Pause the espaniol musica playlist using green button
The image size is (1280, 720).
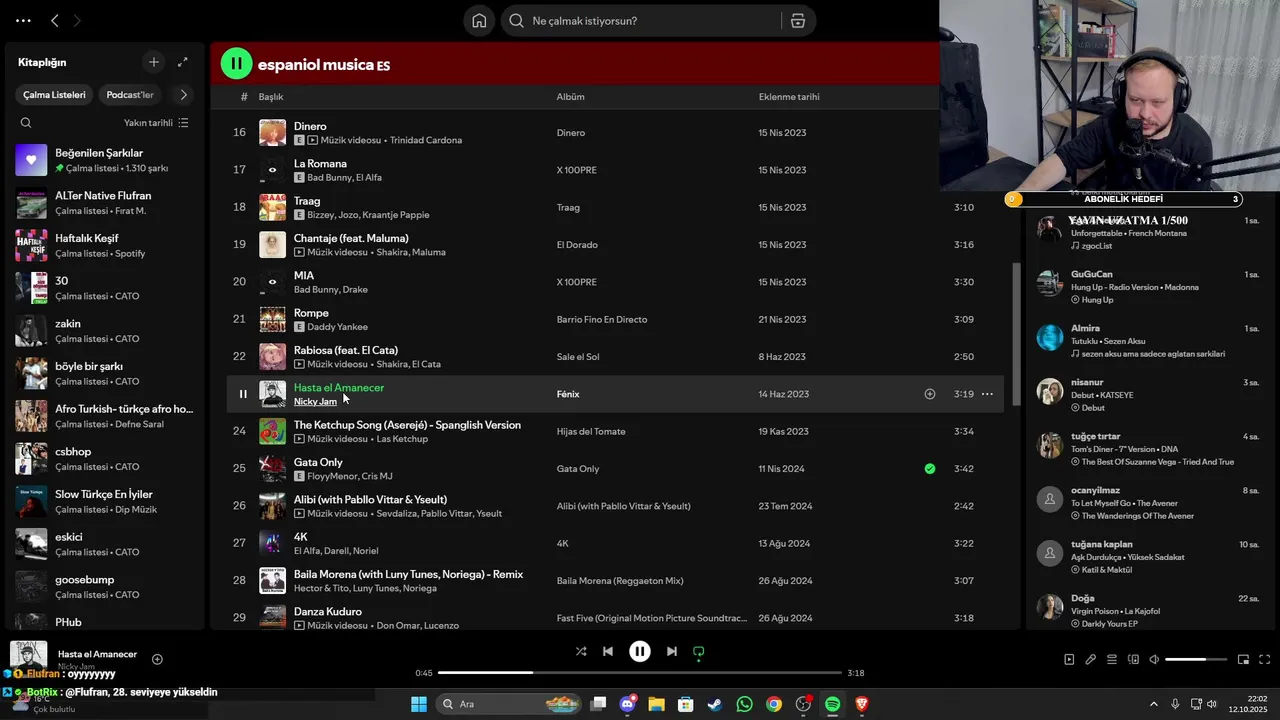click(236, 64)
